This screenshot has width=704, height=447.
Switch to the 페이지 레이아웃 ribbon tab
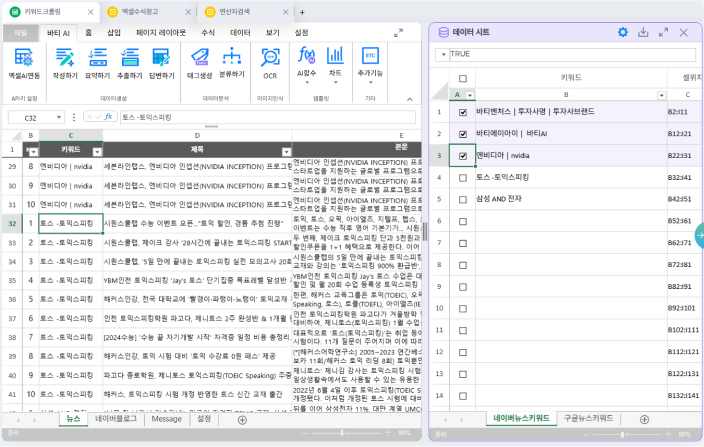click(161, 32)
